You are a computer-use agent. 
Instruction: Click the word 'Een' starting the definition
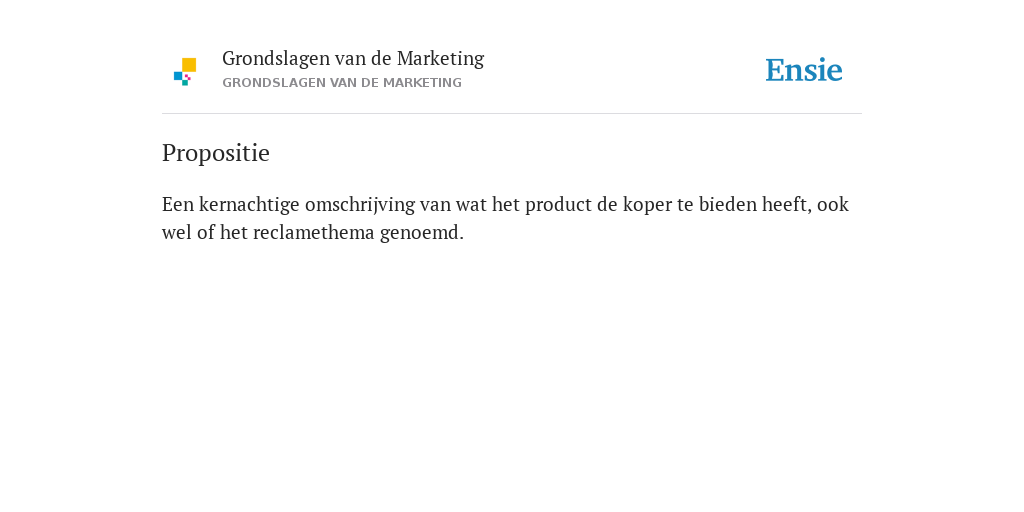point(178,205)
